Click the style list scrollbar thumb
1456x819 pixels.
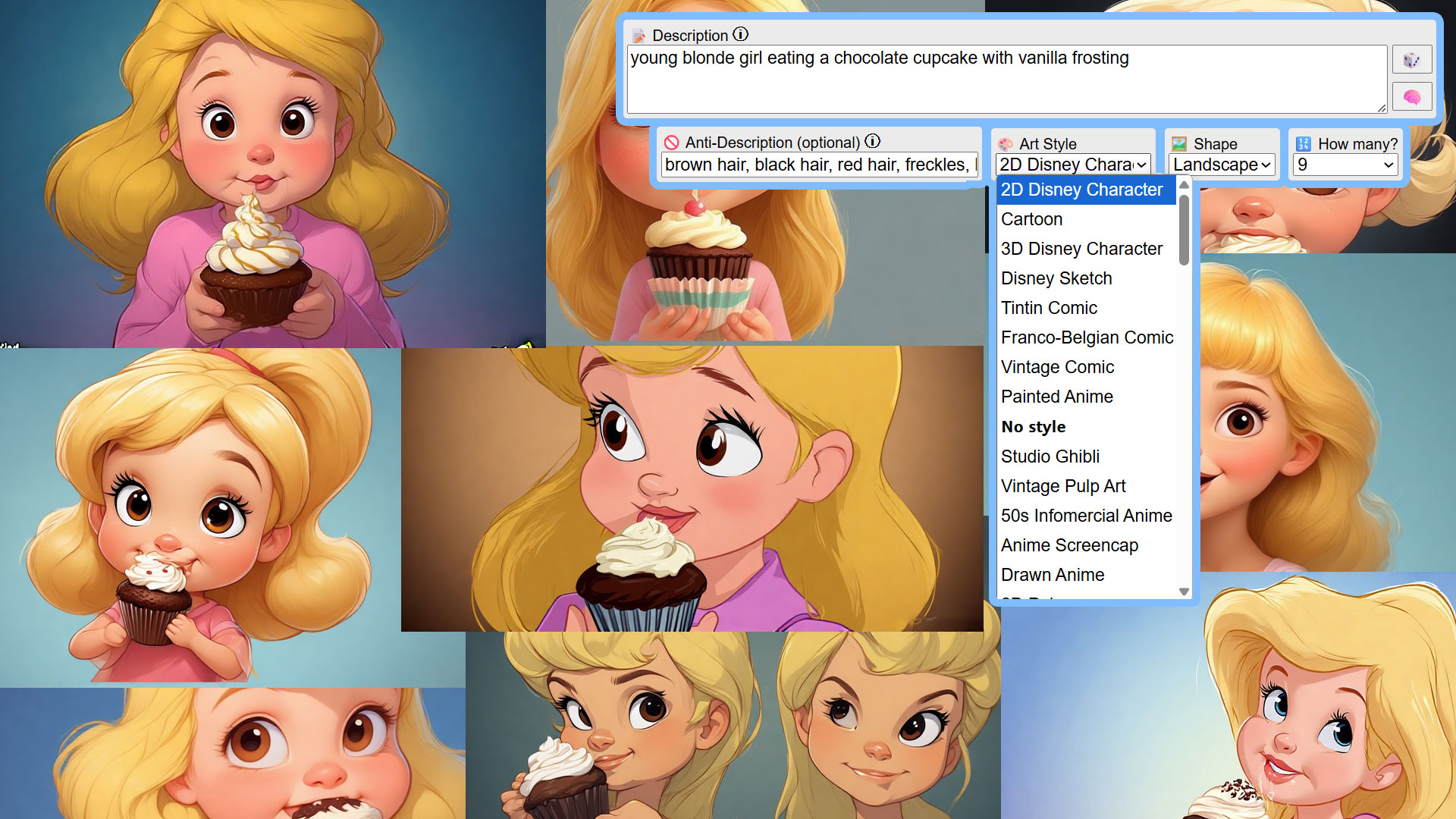1184,230
